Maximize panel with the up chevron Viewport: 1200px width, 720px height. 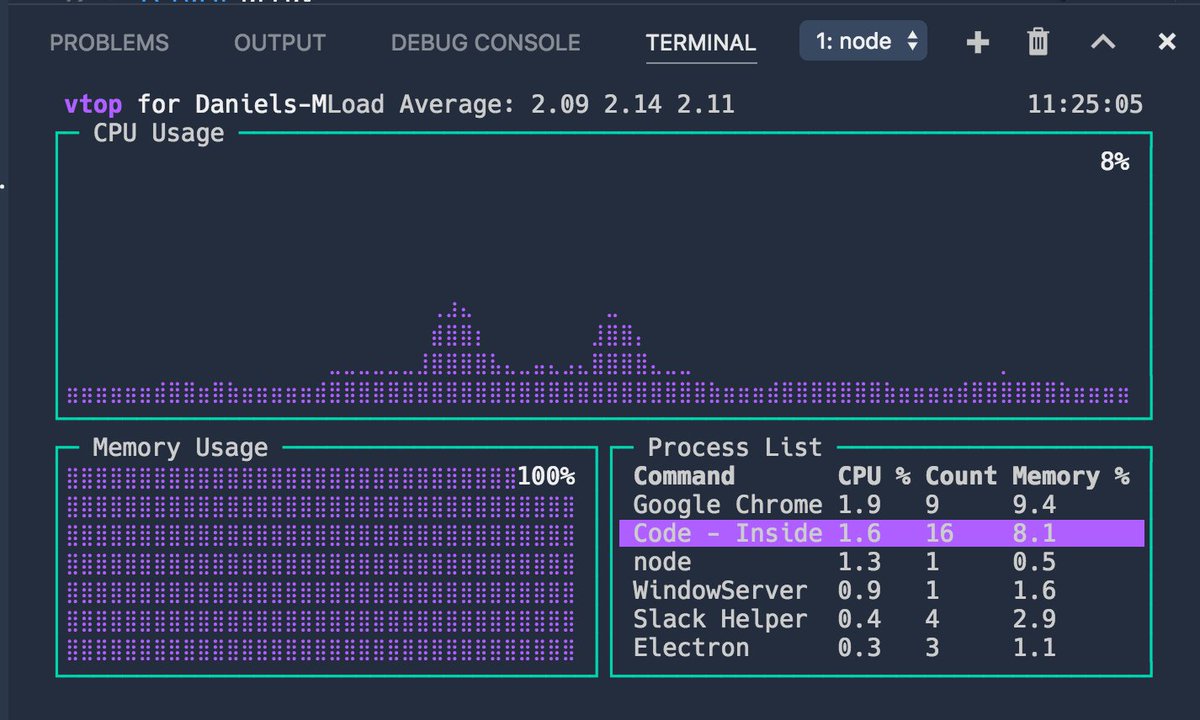coord(1103,42)
